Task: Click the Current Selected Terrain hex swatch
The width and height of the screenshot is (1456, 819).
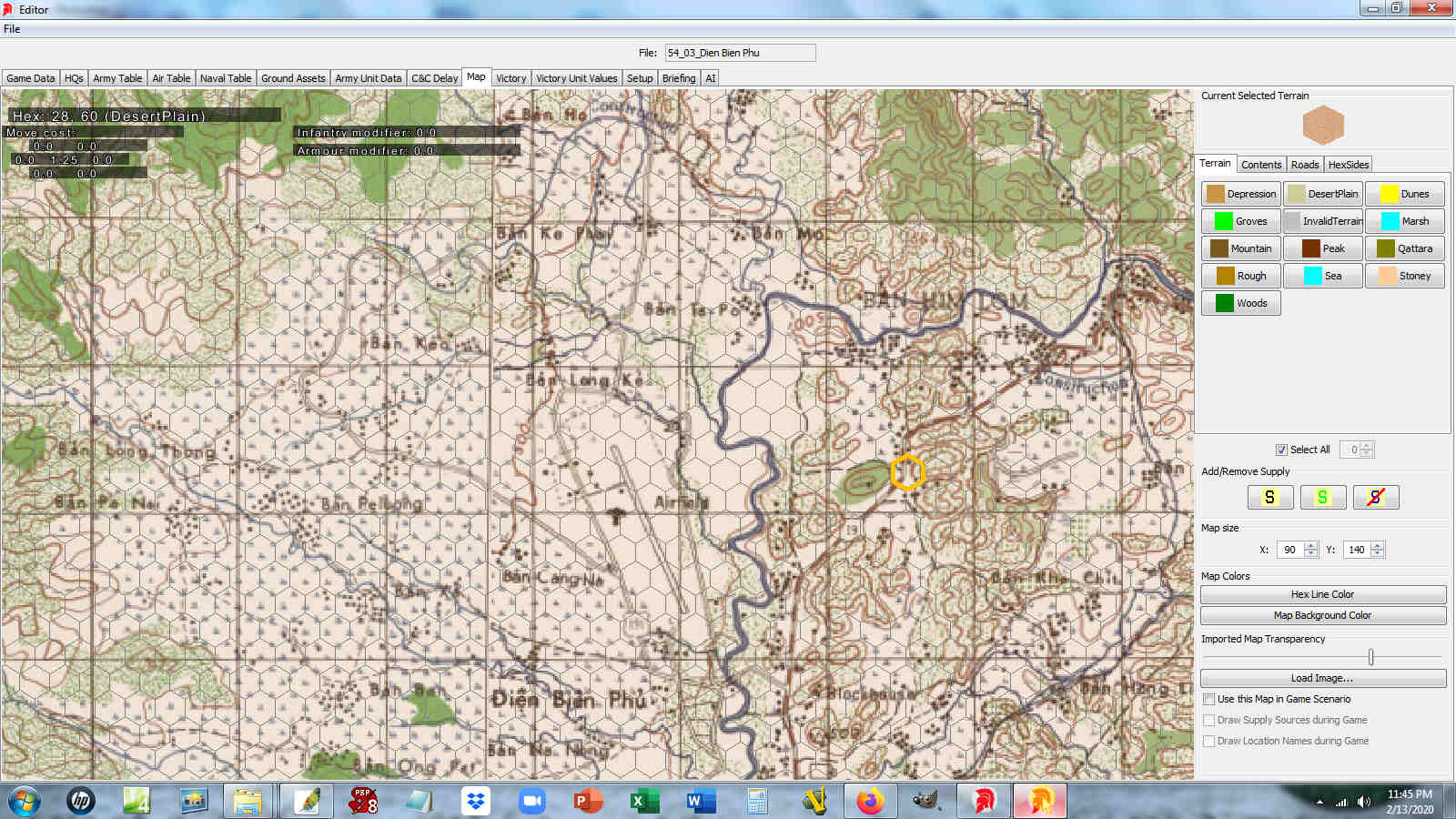Action: tap(1323, 125)
